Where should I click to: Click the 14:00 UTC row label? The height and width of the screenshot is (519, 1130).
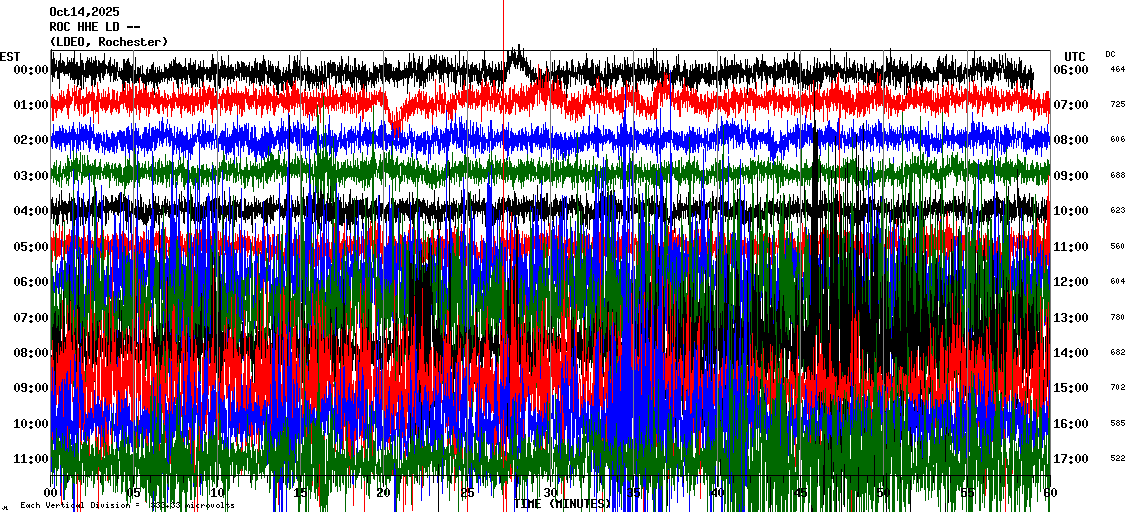pos(1071,353)
